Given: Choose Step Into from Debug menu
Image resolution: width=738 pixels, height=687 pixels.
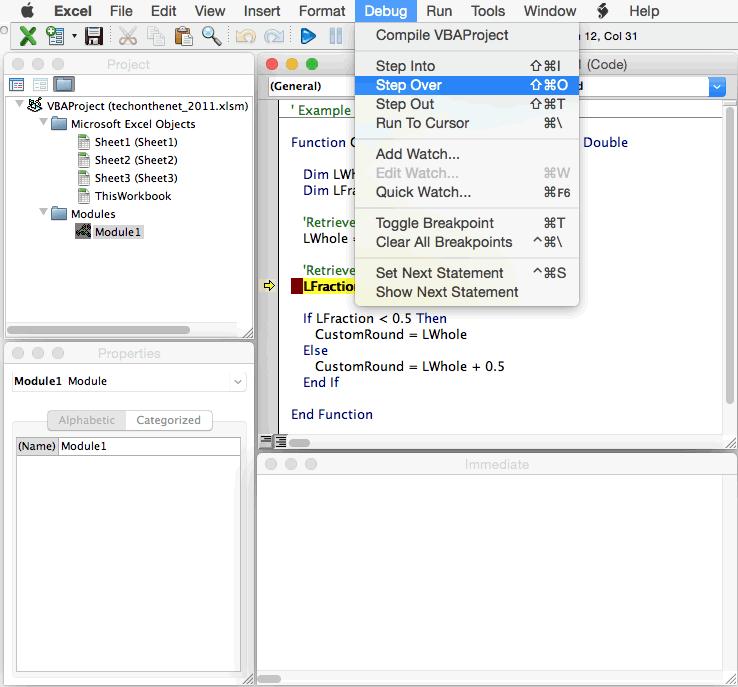Looking at the screenshot, I should tap(466, 66).
